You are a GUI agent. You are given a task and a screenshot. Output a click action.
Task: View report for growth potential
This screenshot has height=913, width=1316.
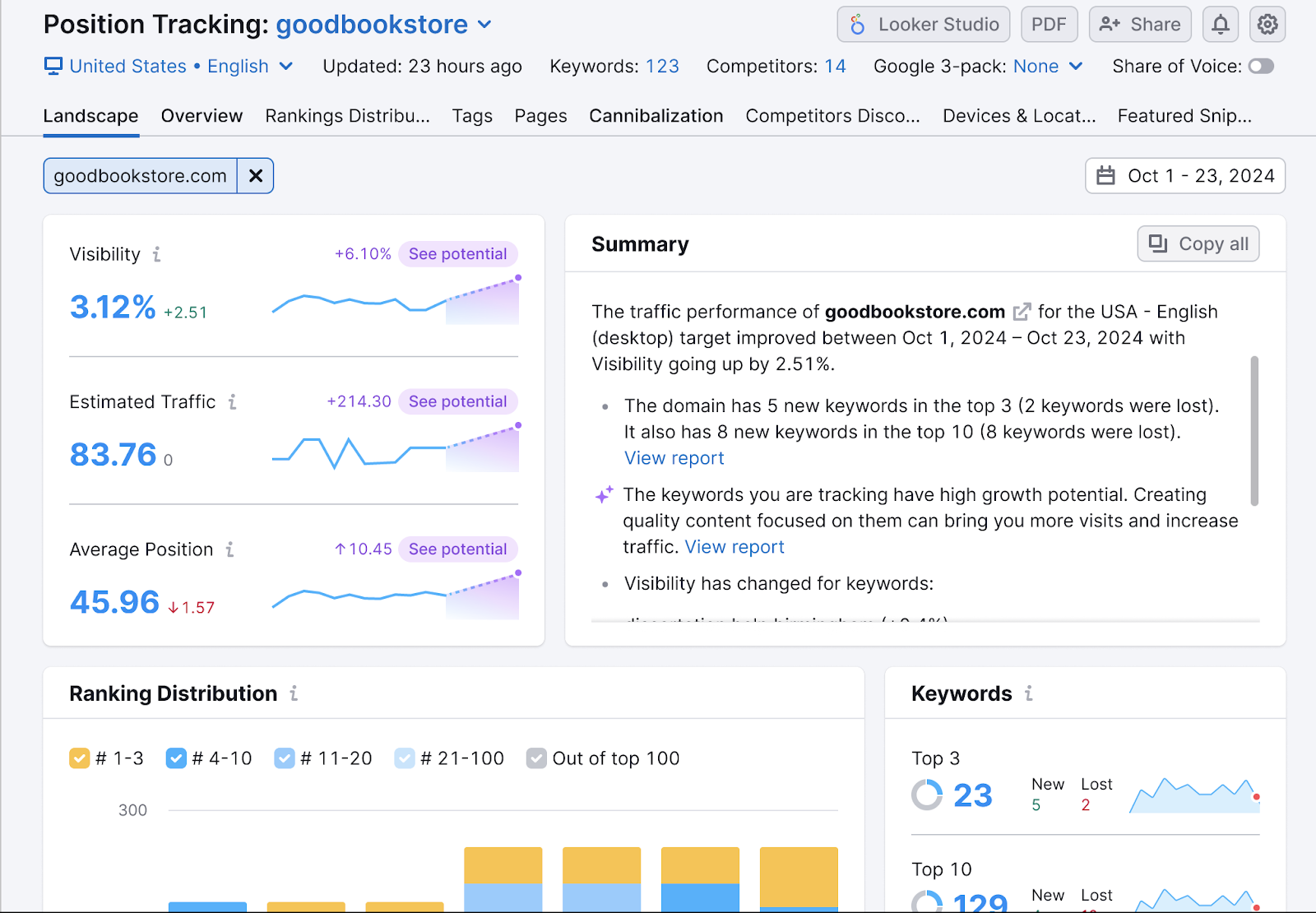734,547
